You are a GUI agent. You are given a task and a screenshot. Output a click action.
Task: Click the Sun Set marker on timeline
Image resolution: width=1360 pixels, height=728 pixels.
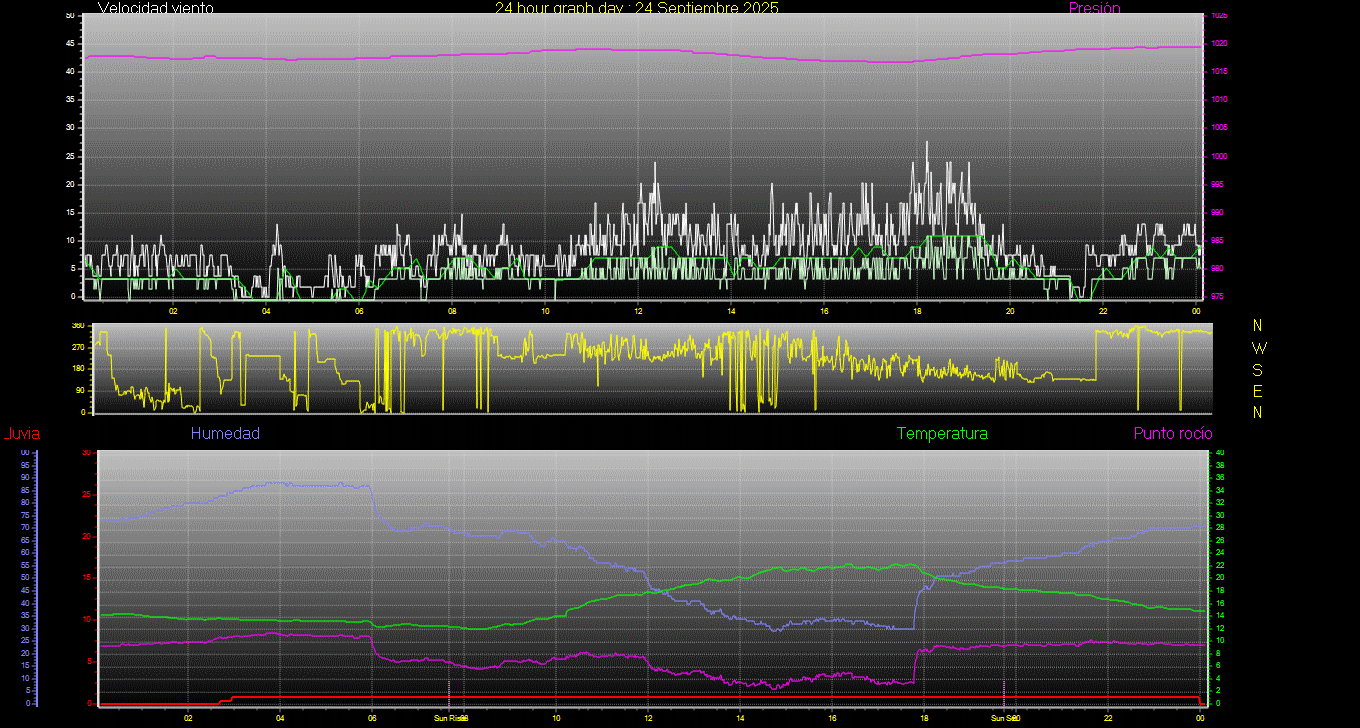pyautogui.click(x=1004, y=718)
